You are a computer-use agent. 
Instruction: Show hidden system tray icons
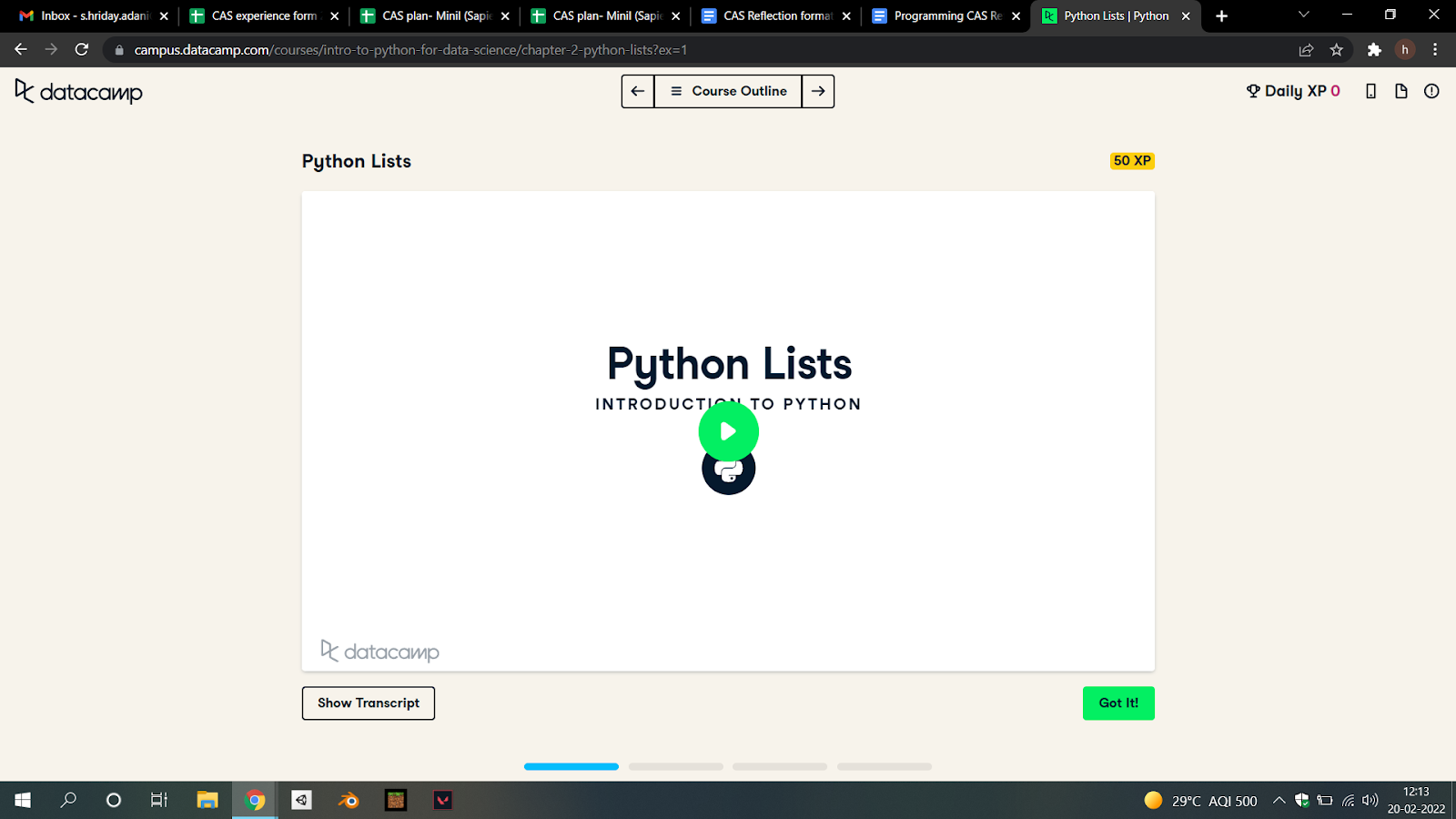[x=1279, y=801]
